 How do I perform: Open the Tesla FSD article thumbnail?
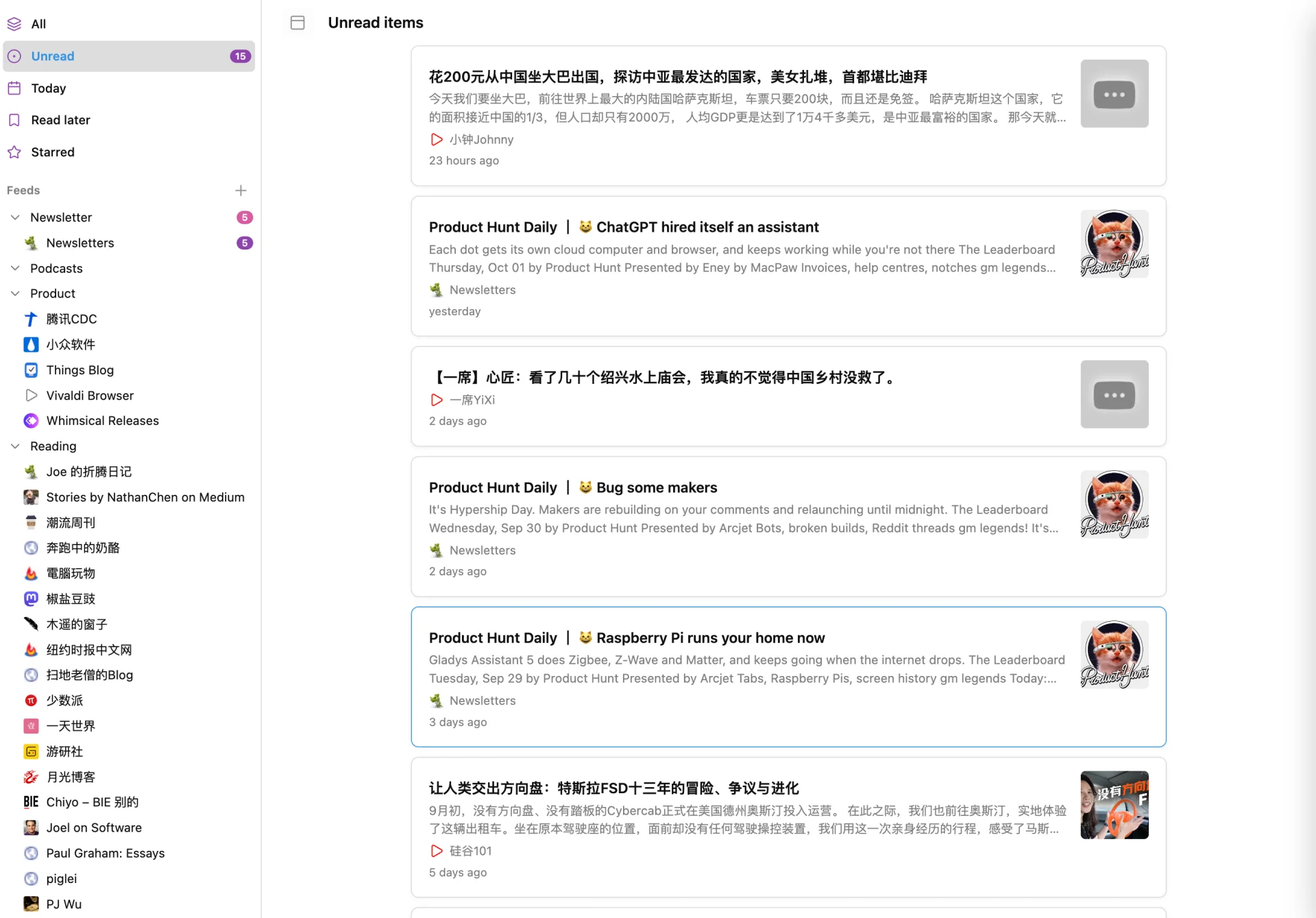pyautogui.click(x=1114, y=805)
